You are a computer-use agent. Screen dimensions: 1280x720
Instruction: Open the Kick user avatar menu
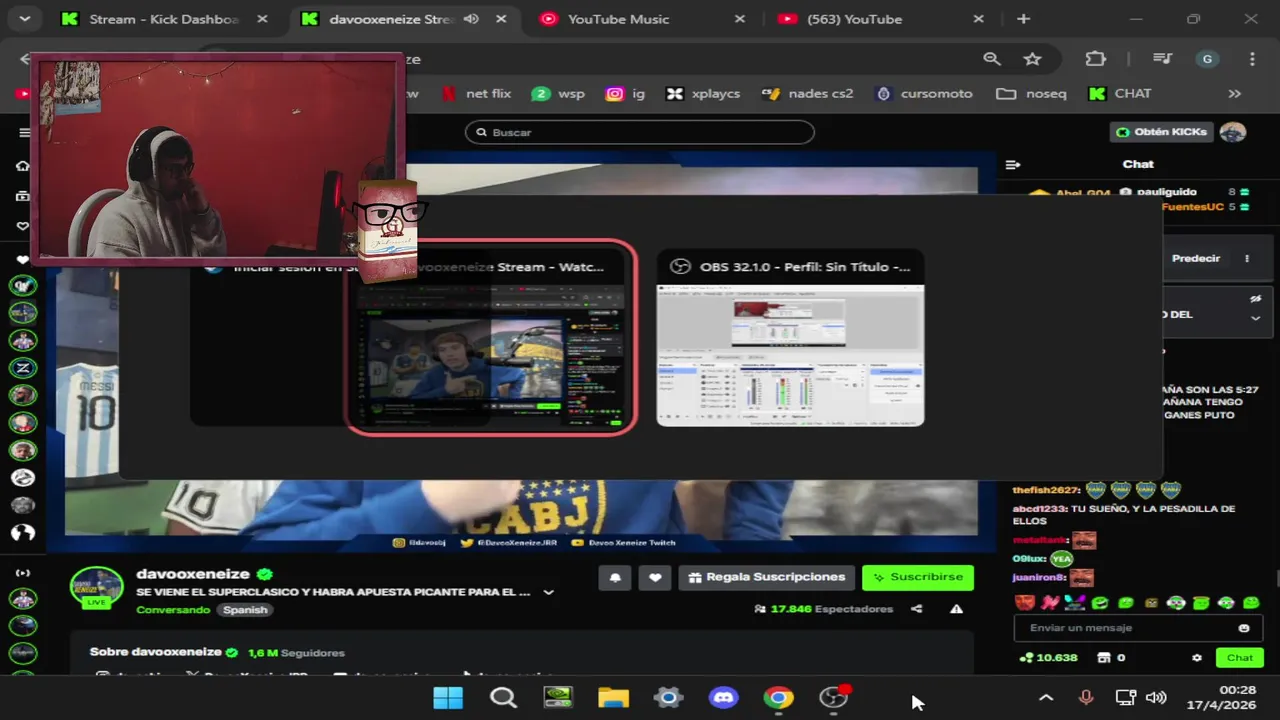1233,132
